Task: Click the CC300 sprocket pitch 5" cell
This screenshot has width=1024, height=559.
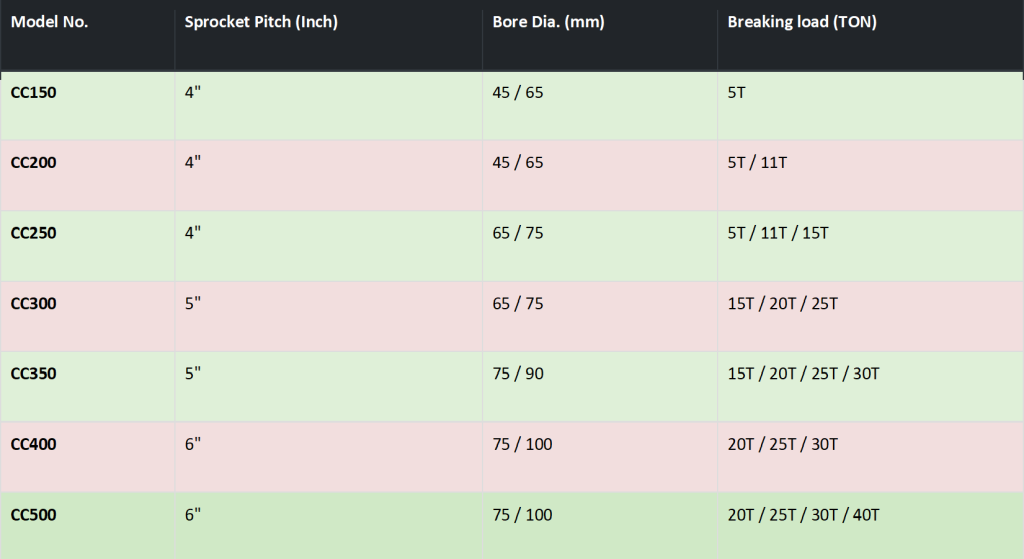Action: point(193,303)
